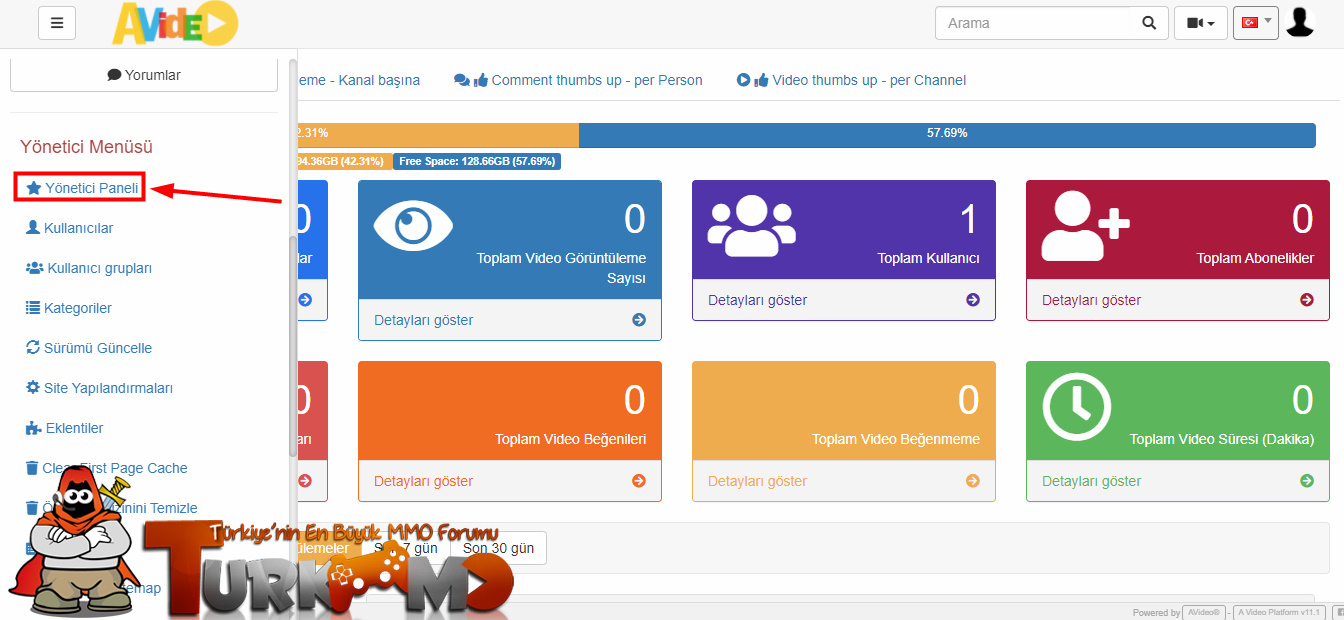Screen dimensions: 1344x620
Task: Show details for Toplam Kullanıcı card
Action: coord(844,300)
